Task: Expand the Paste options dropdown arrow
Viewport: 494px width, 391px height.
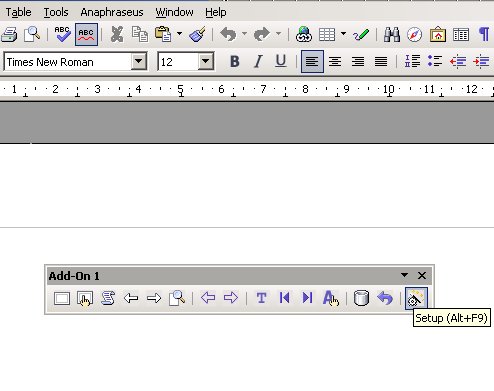Action: pyautogui.click(x=179, y=34)
